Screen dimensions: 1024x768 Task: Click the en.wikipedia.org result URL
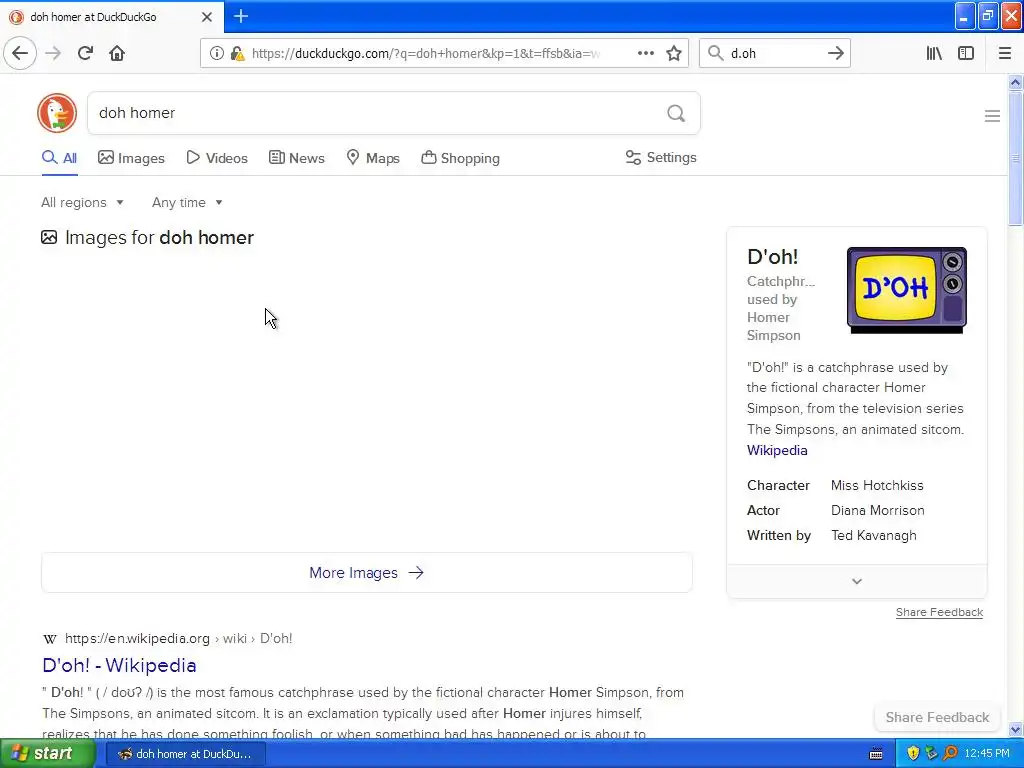(178, 639)
